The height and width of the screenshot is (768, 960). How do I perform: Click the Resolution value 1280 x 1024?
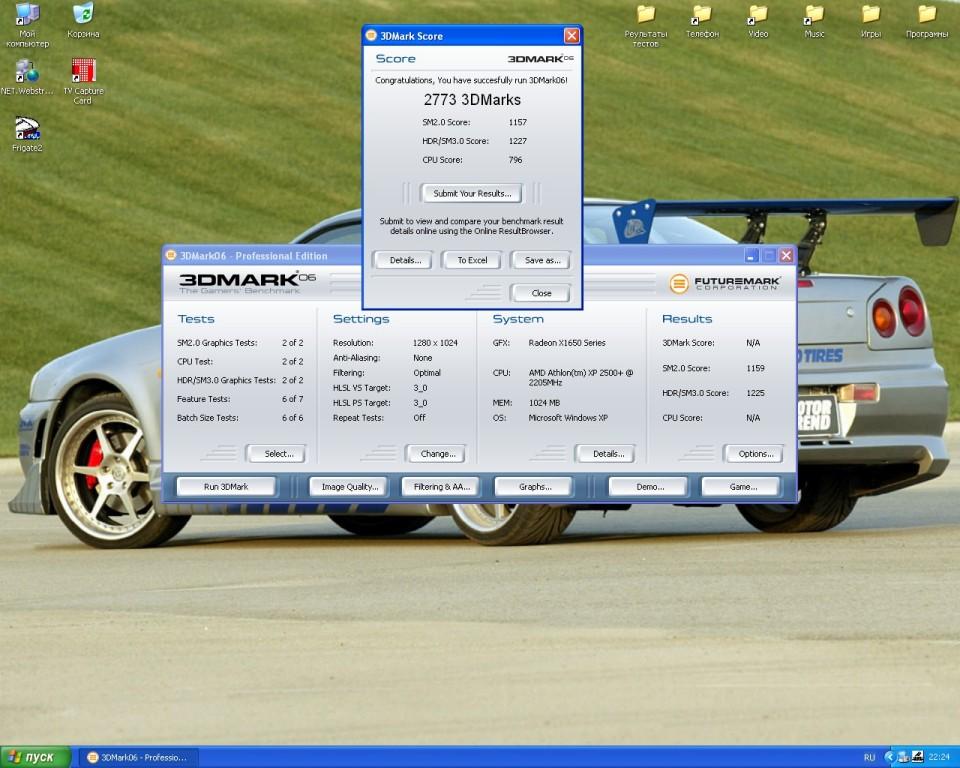[x=435, y=343]
